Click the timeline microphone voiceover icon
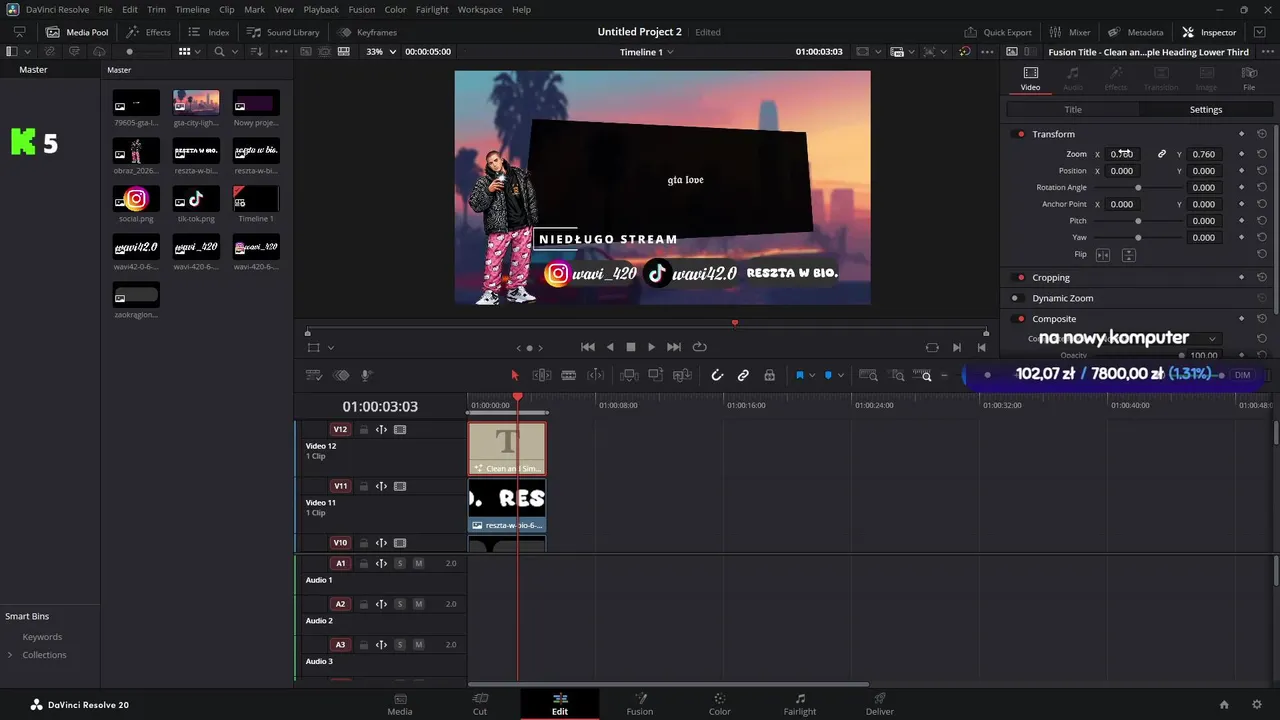Viewport: 1280px width, 720px height. pyautogui.click(x=367, y=375)
